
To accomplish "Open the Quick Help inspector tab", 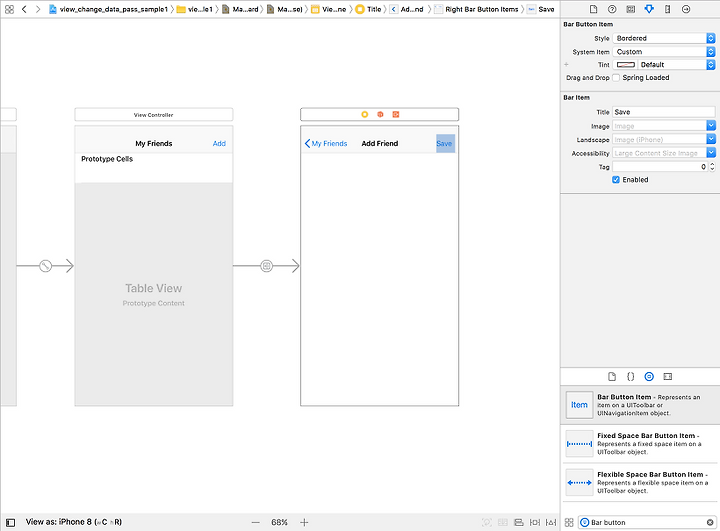I will click(612, 9).
